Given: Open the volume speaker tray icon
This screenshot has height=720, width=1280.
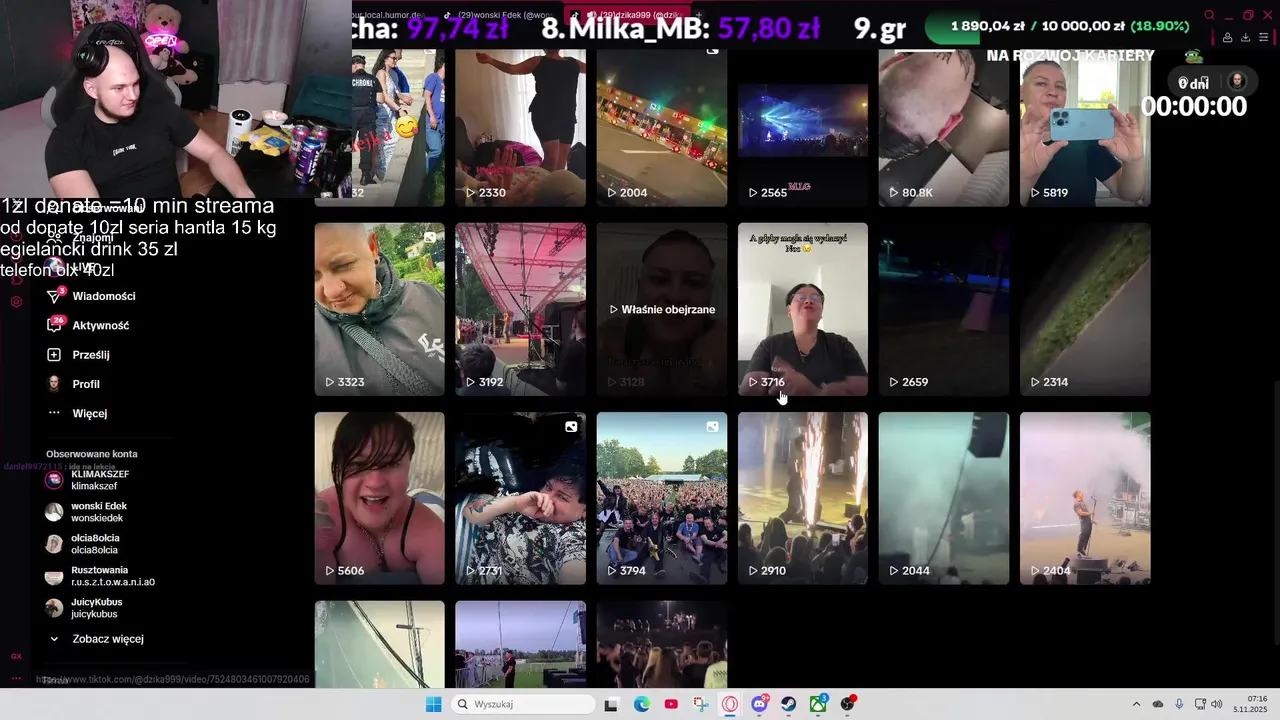Looking at the screenshot, I should (x=1217, y=704).
